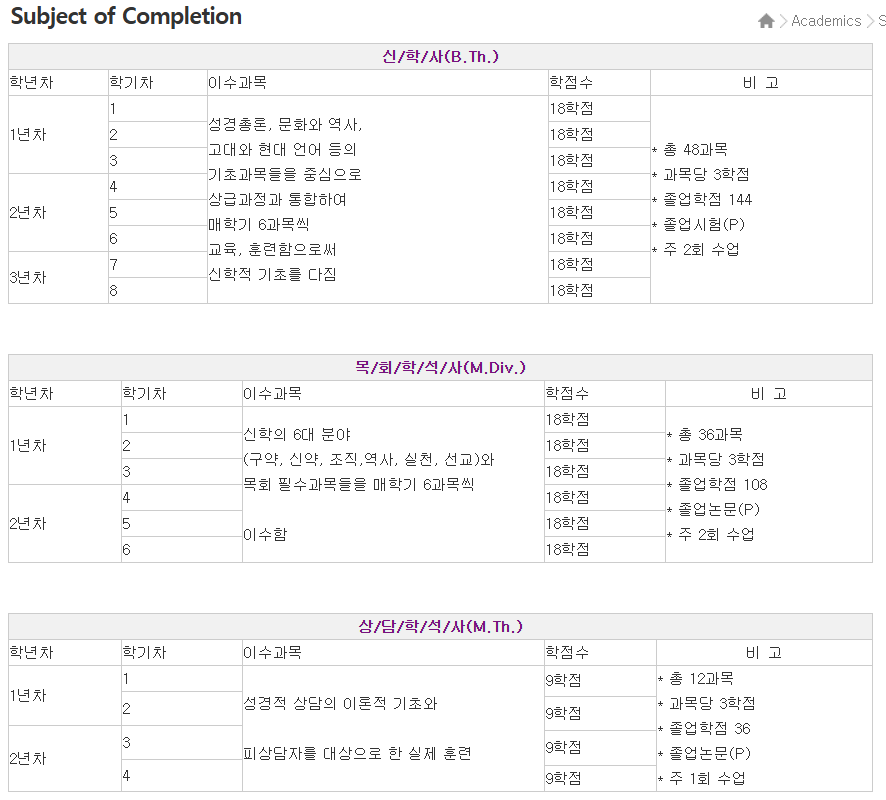The image size is (886, 800).
Task: Select the 신/학/사(B.Th.) table title
Action: 440,56
